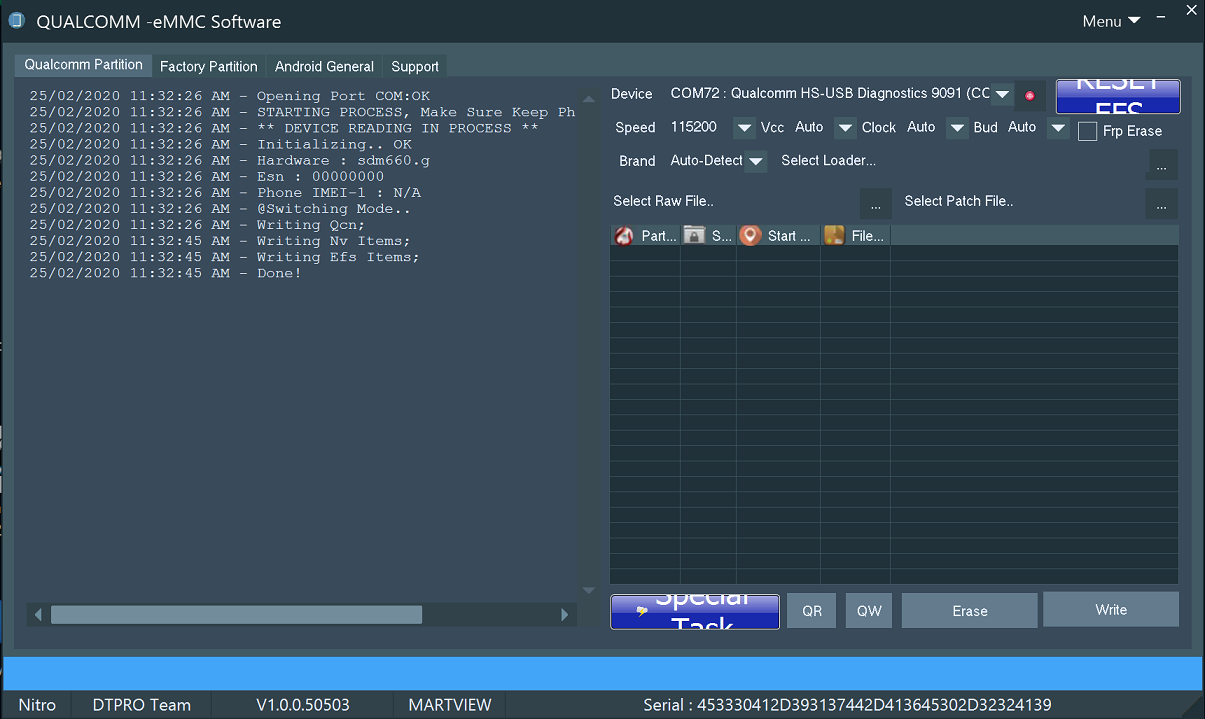The width and height of the screenshot is (1205, 719).
Task: Click the '@Switching Mode..' log line
Action: tap(220, 209)
